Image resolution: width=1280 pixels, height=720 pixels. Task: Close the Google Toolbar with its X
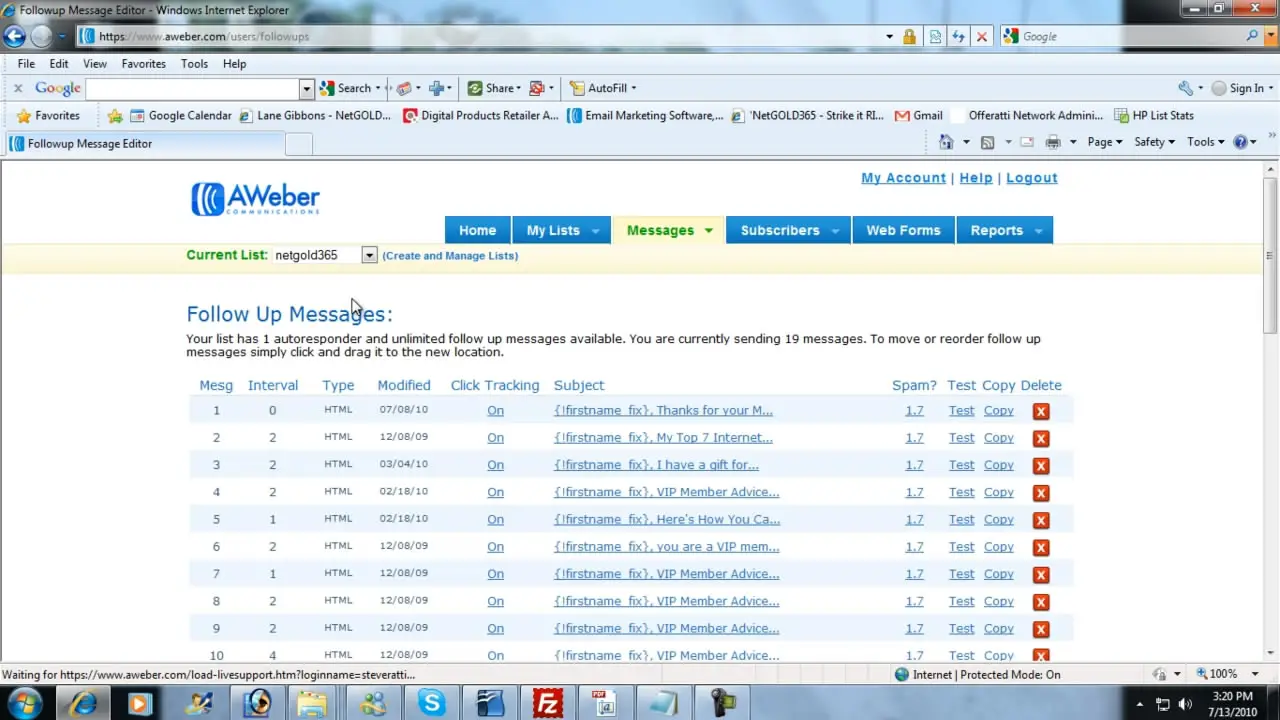coord(17,88)
